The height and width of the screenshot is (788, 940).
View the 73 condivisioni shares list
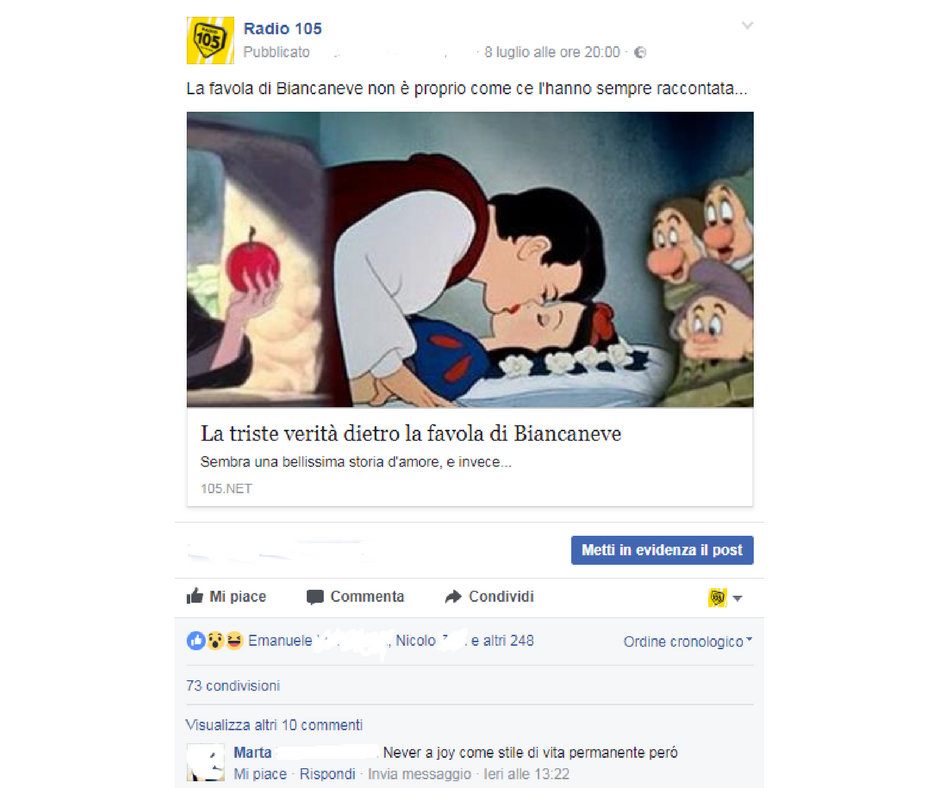pos(233,686)
